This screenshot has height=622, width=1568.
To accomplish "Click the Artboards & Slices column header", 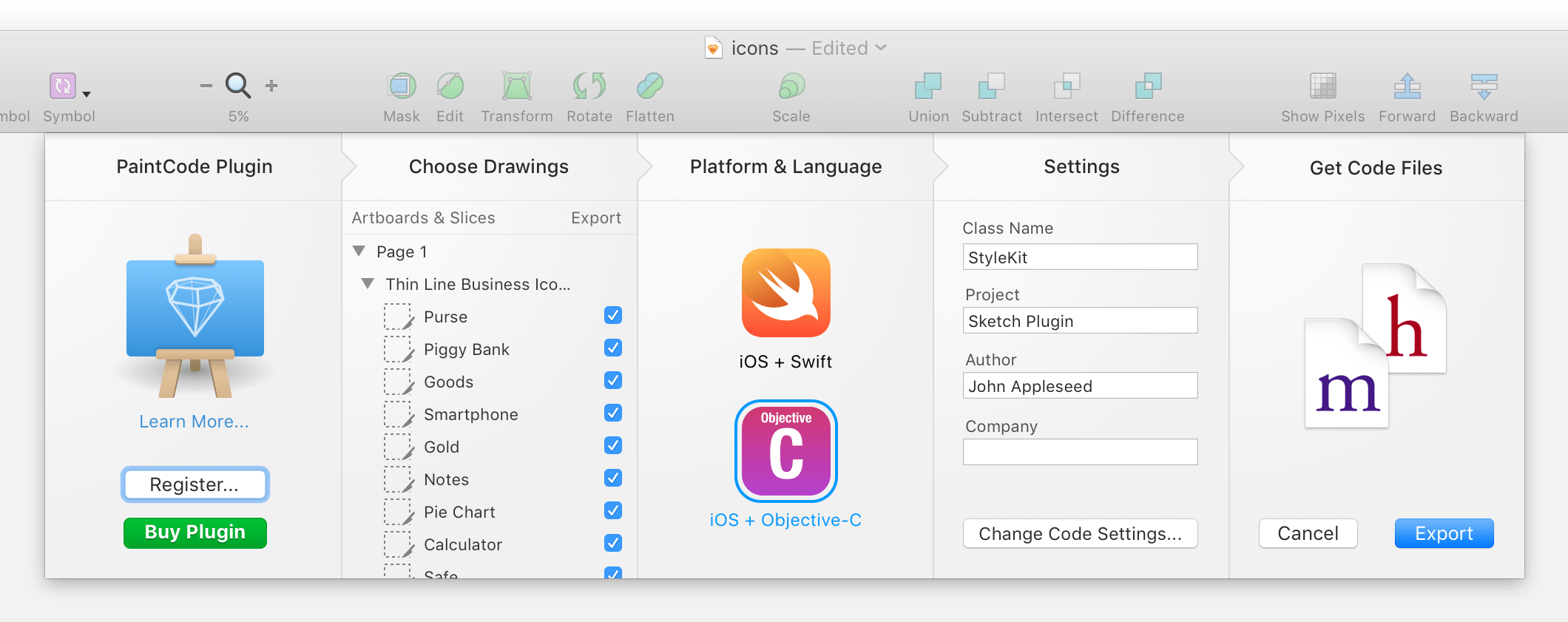I will 423,217.
